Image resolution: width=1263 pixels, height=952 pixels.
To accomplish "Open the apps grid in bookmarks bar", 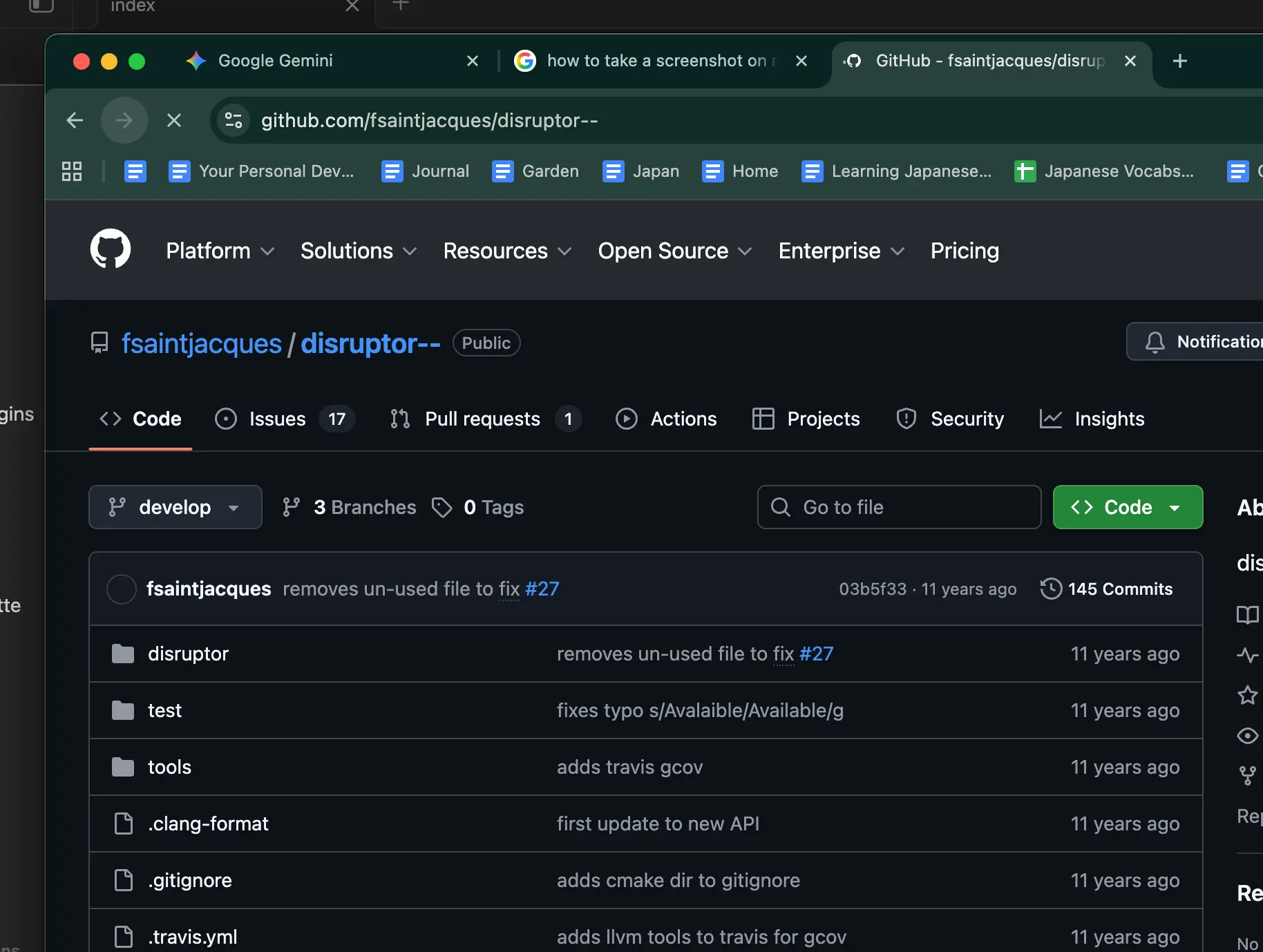I will pos(72,171).
